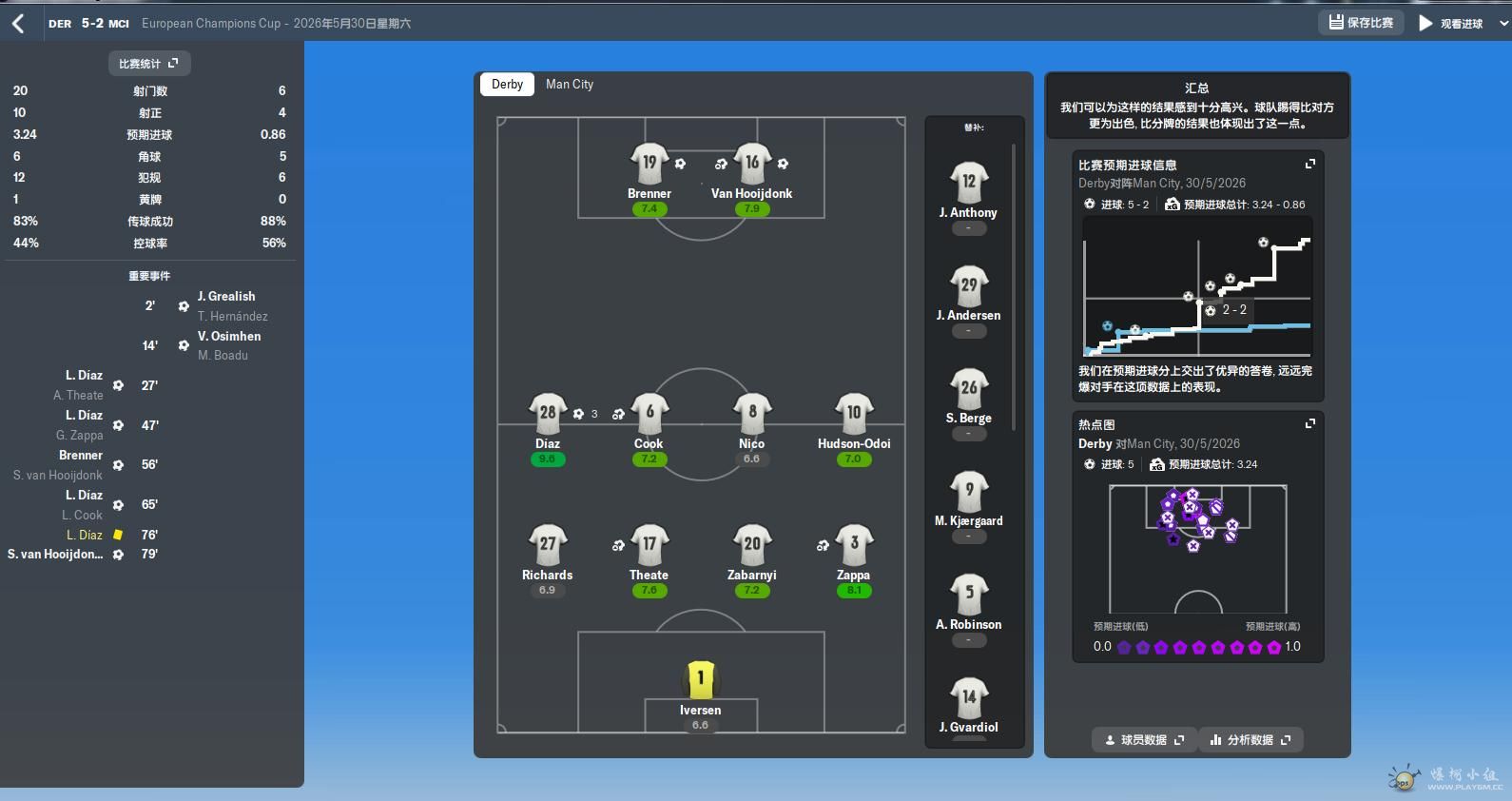The image size is (1512, 801).
Task: Open the dropdown arrow beside 观看进球
Action: (x=1502, y=23)
